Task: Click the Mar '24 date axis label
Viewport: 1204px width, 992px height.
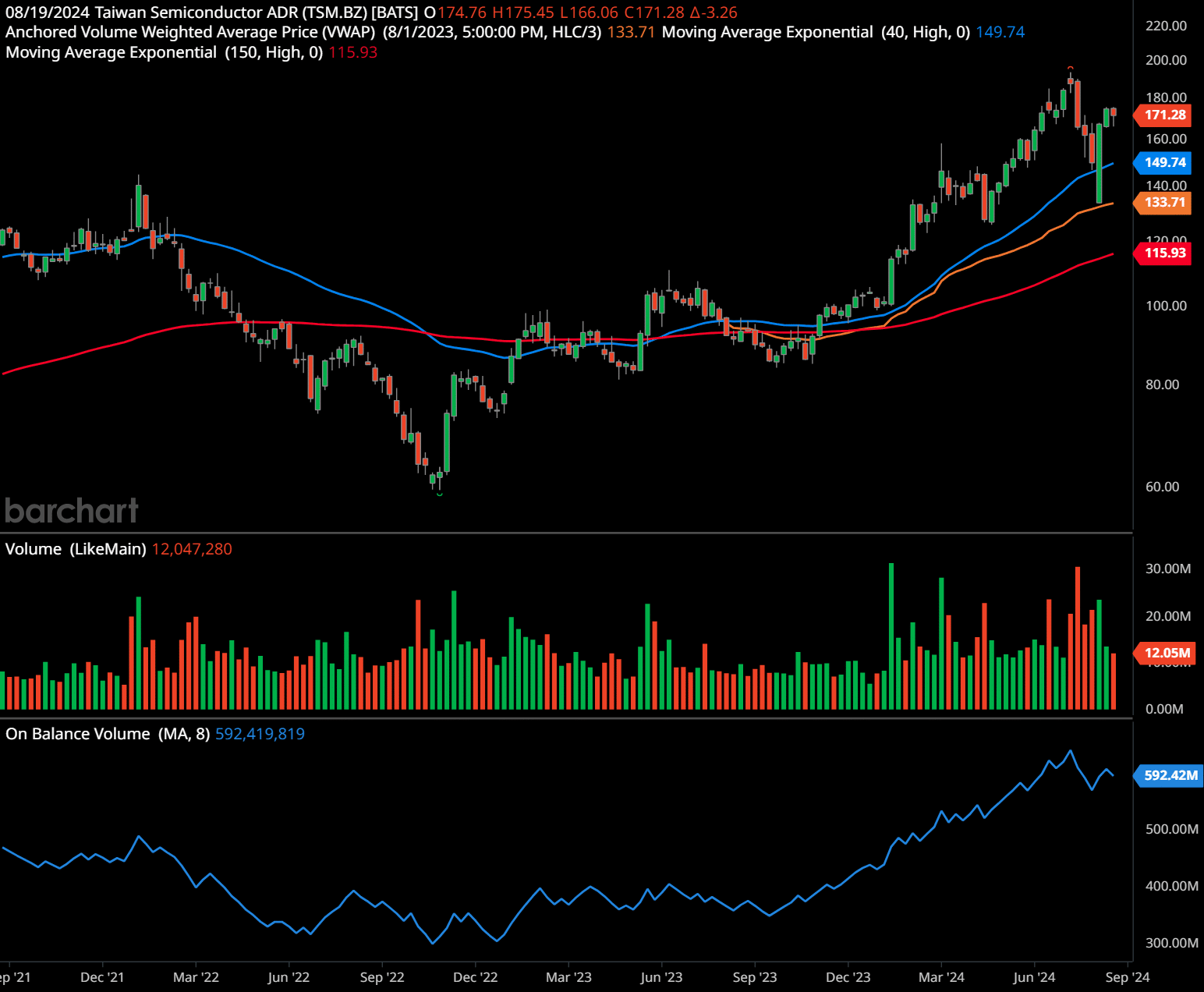Action: [x=941, y=977]
